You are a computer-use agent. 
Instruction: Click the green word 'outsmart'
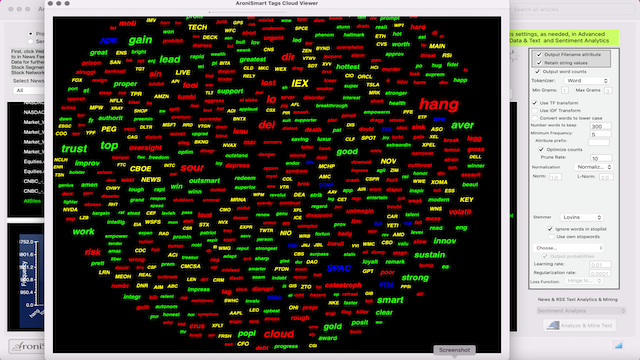(x=204, y=180)
